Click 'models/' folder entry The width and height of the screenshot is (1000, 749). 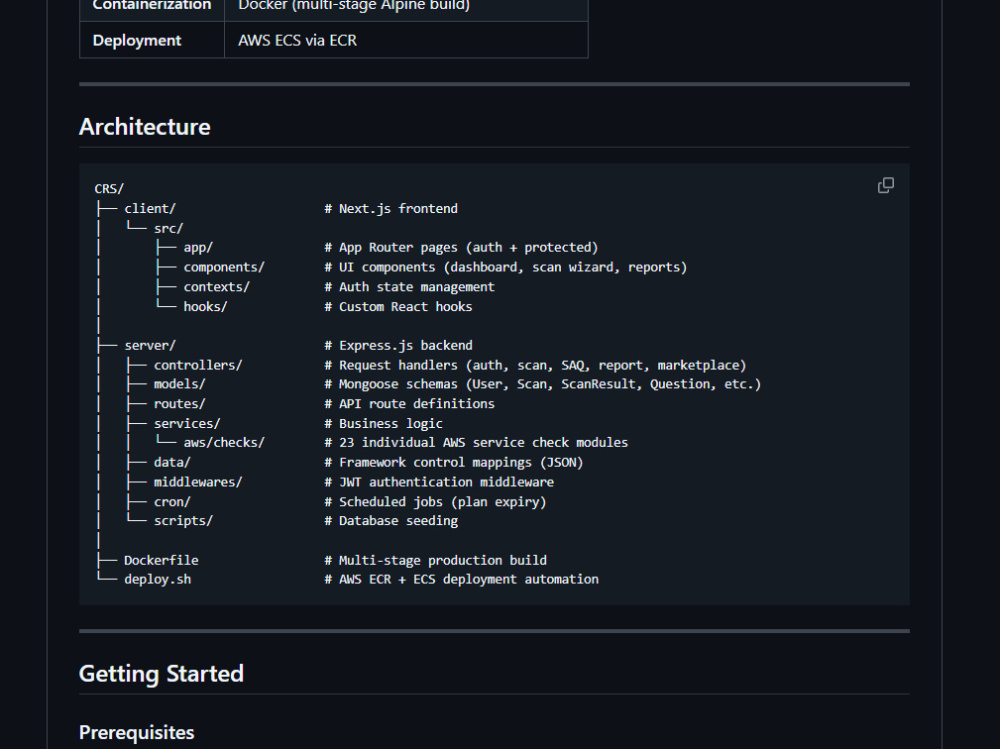coord(179,384)
